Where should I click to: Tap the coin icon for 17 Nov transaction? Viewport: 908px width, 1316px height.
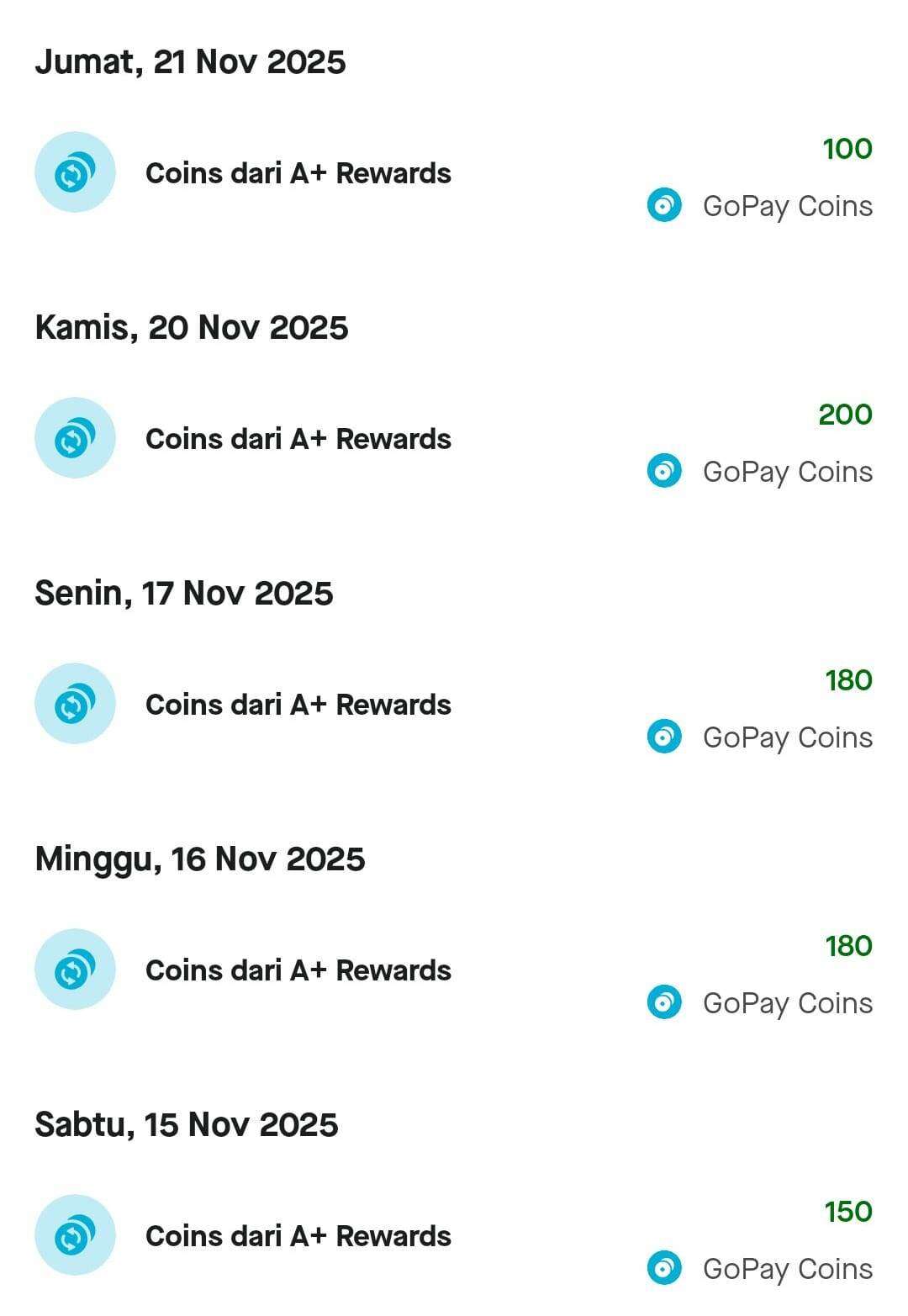[75, 704]
